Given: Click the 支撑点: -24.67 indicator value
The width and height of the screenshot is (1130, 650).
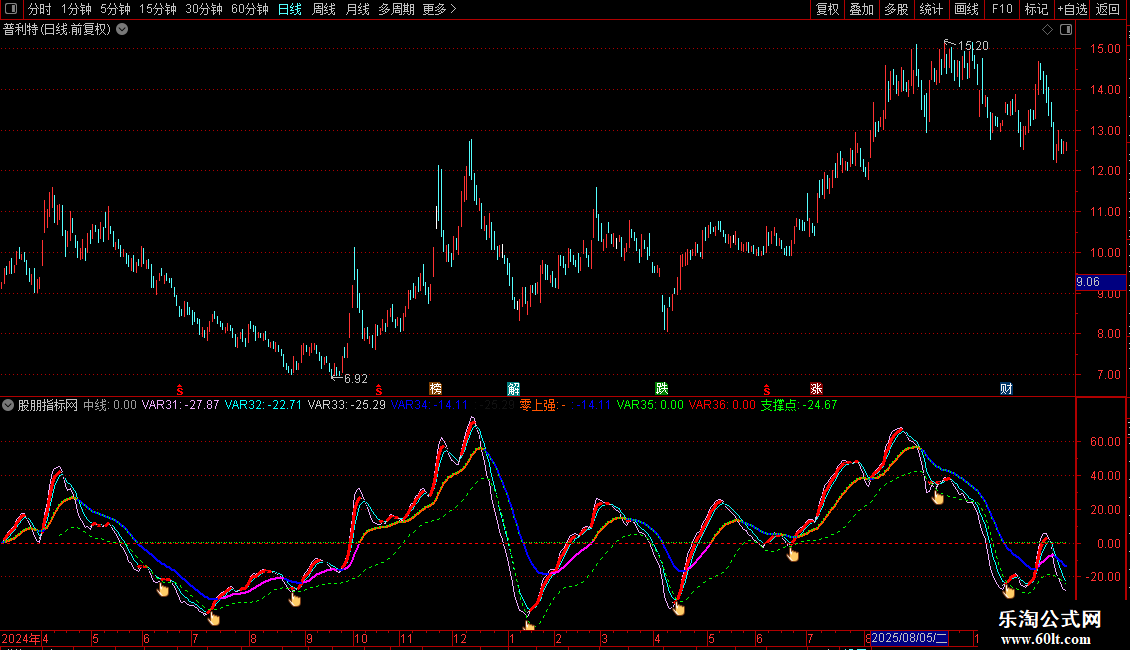Looking at the screenshot, I should tap(798, 405).
